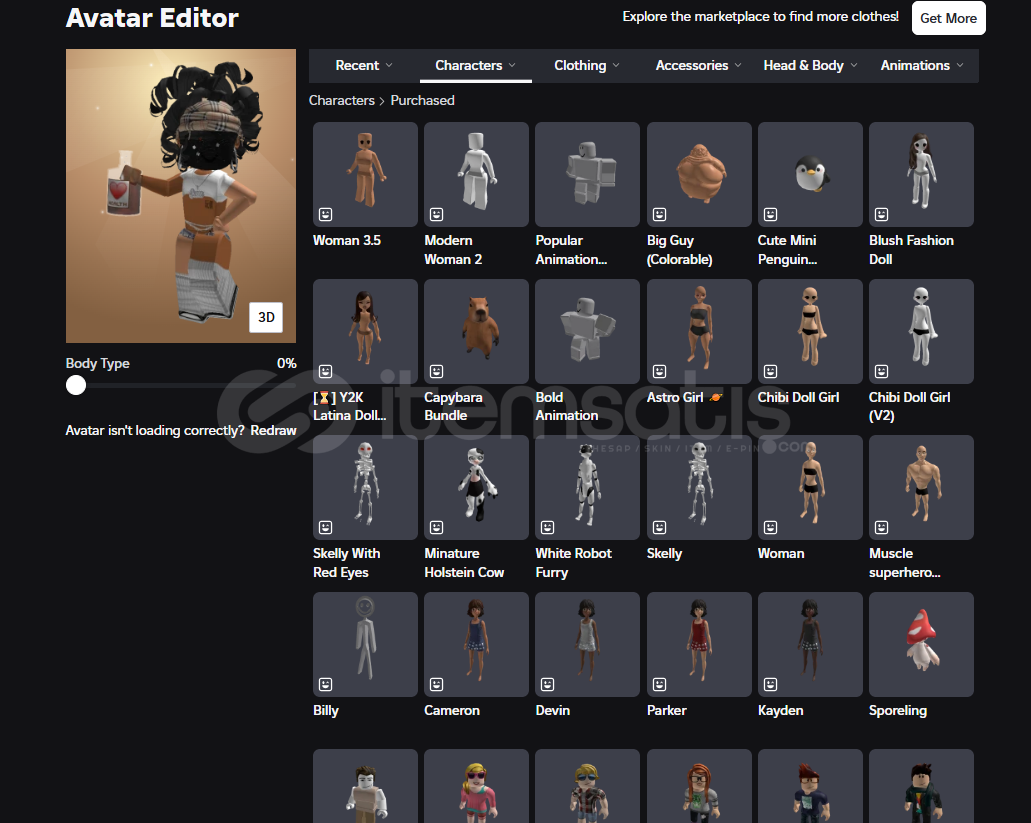Expand the Characters dropdown chevron
This screenshot has width=1031, height=823.
(512, 65)
